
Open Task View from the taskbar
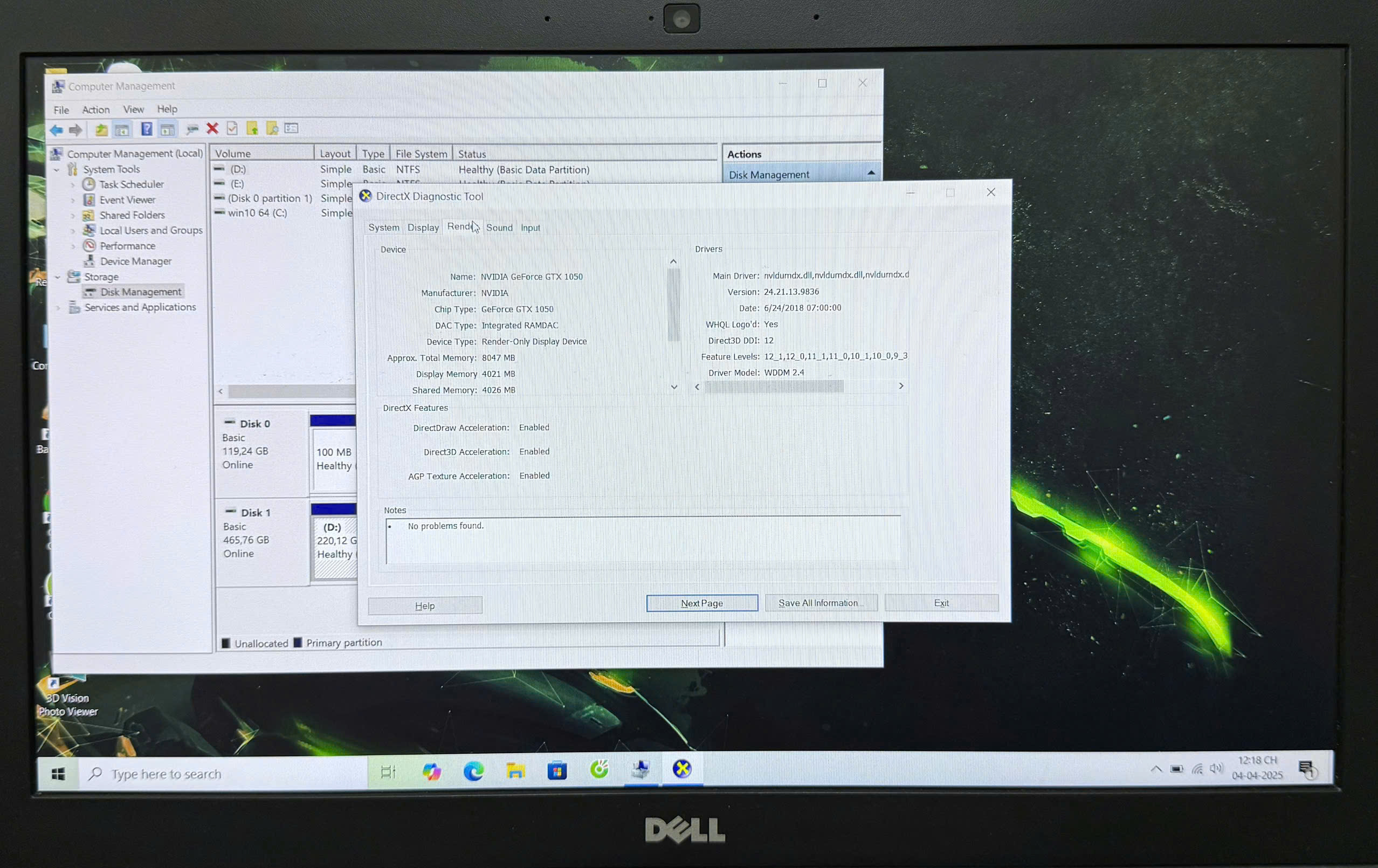point(388,773)
